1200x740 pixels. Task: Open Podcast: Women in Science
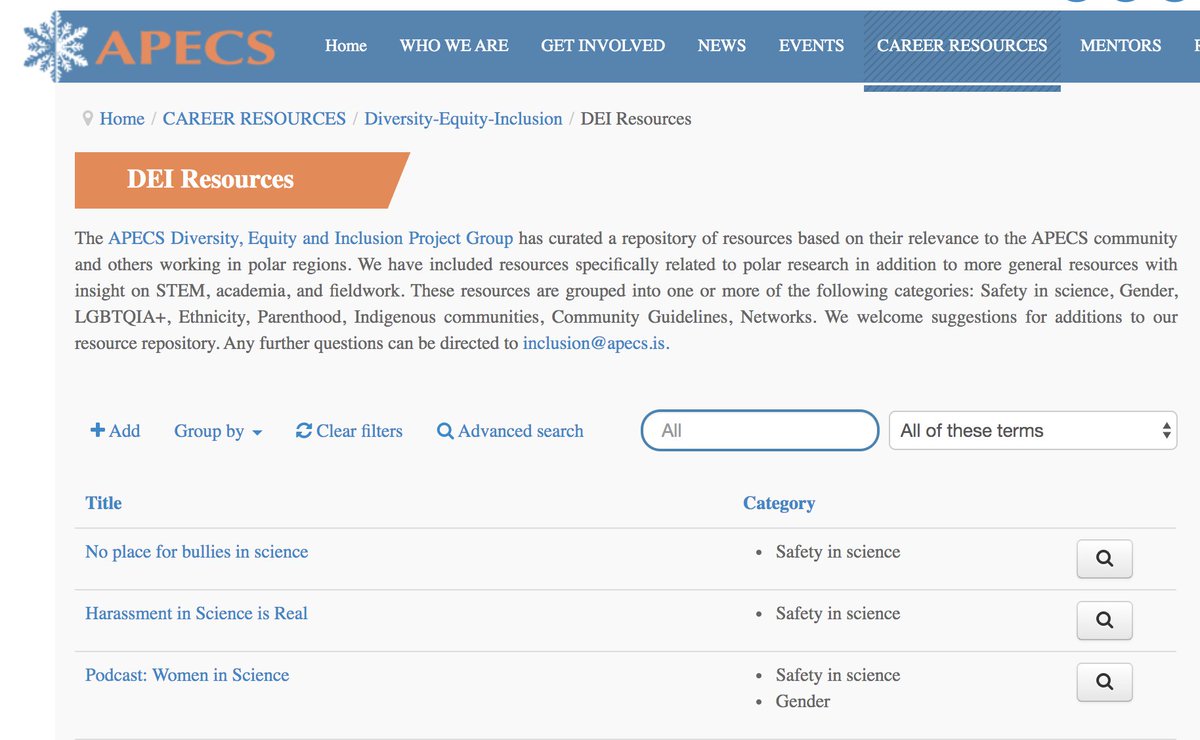[187, 675]
